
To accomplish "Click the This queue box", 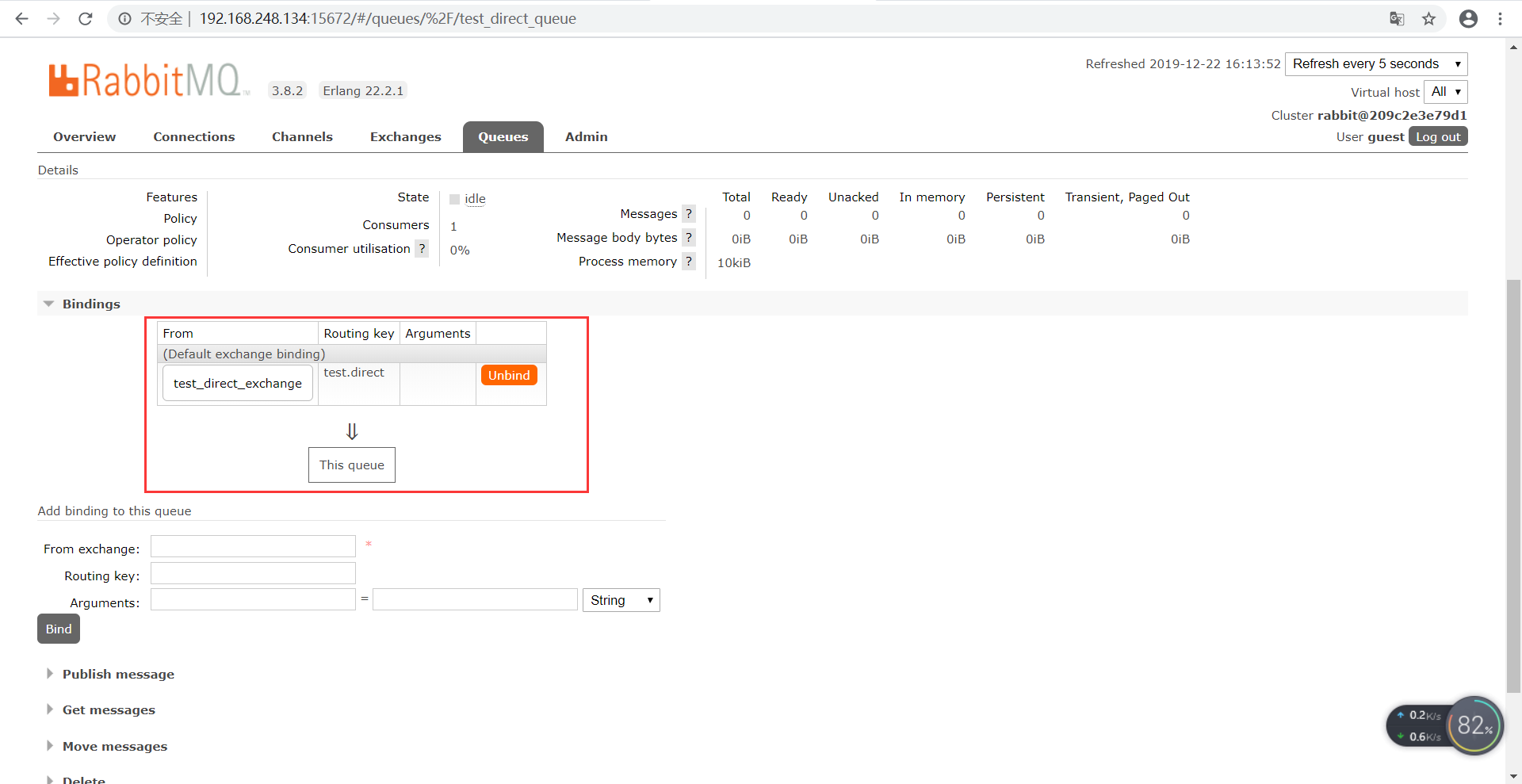I will point(352,465).
